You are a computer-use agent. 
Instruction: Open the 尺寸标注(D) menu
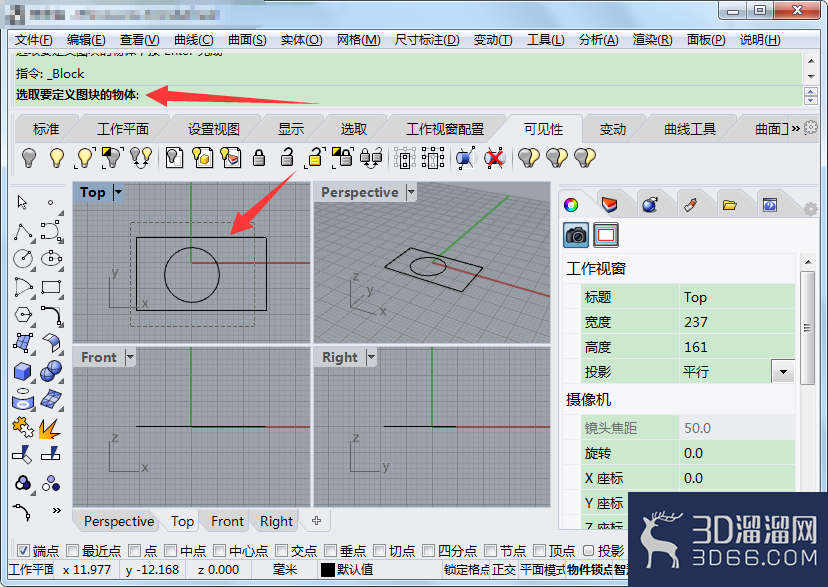click(x=427, y=40)
